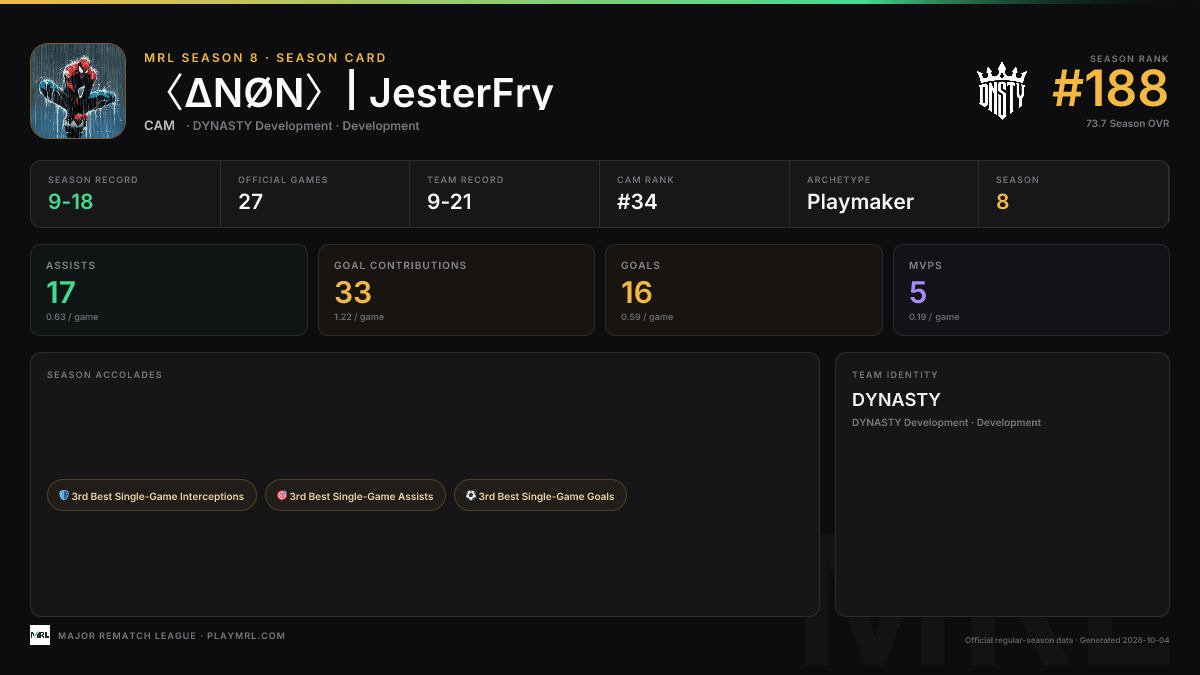The width and height of the screenshot is (1200, 675).
Task: Click the "MRL SEASON 8 · SEASON CARD" header
Action: coord(265,58)
